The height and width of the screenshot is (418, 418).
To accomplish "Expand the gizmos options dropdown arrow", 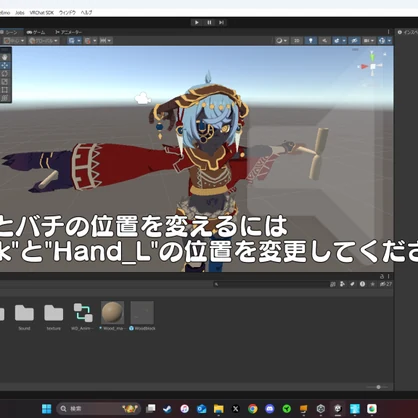I will (x=389, y=41).
